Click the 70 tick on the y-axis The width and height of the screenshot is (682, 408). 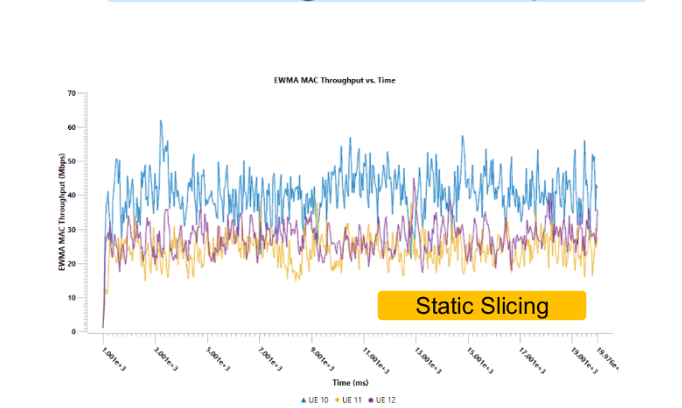point(71,93)
